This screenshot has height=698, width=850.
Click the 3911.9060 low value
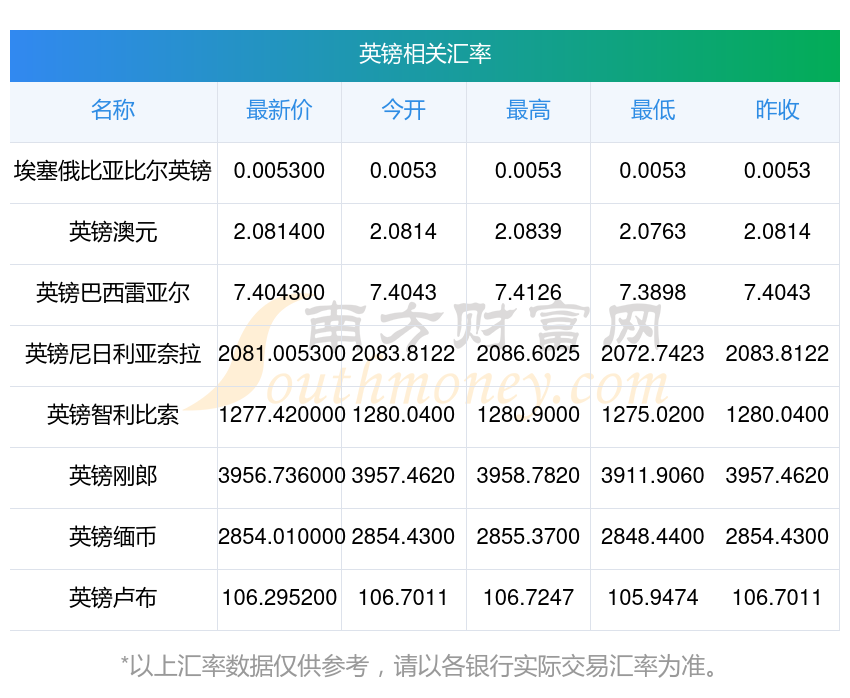(653, 476)
